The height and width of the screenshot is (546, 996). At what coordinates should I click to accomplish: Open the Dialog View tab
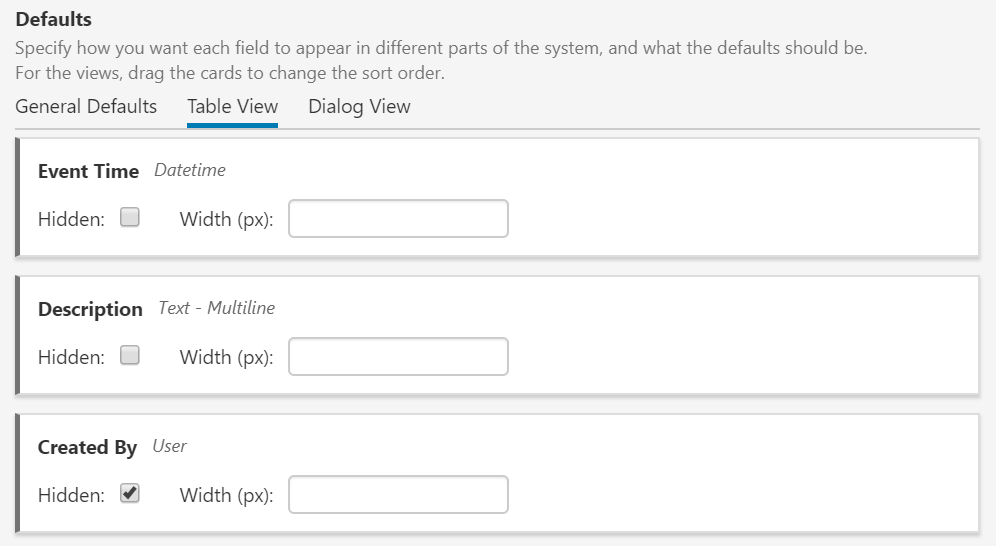[359, 106]
